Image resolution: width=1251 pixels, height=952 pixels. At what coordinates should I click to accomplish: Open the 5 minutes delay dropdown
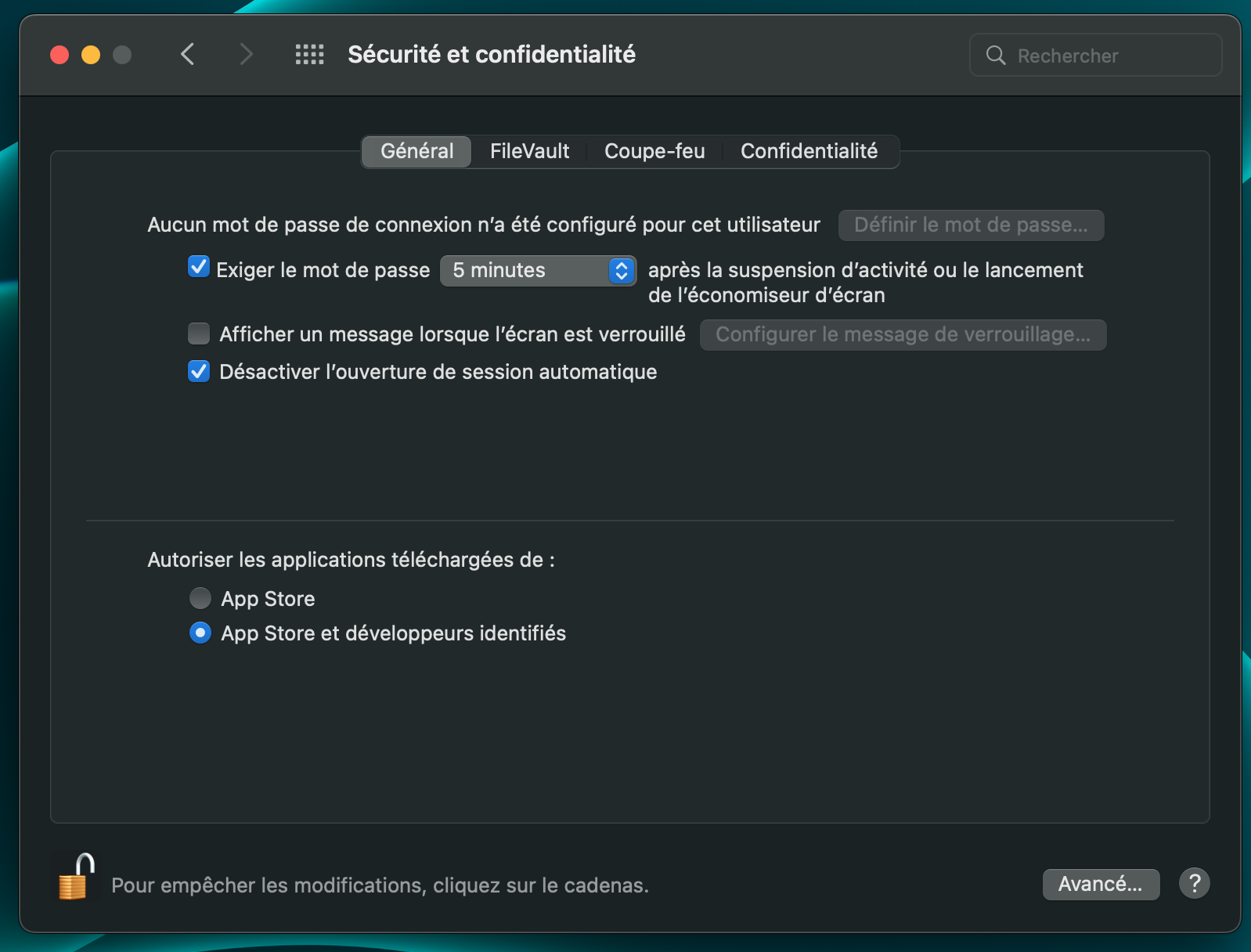[x=538, y=271]
